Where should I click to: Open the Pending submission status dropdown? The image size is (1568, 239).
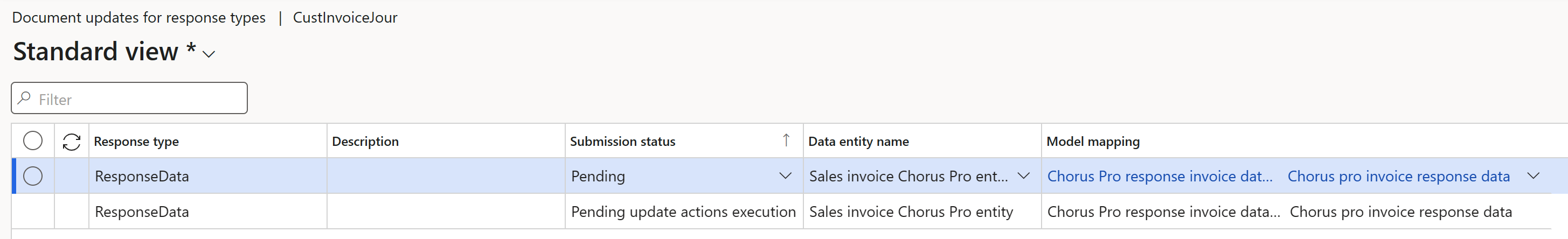click(785, 177)
